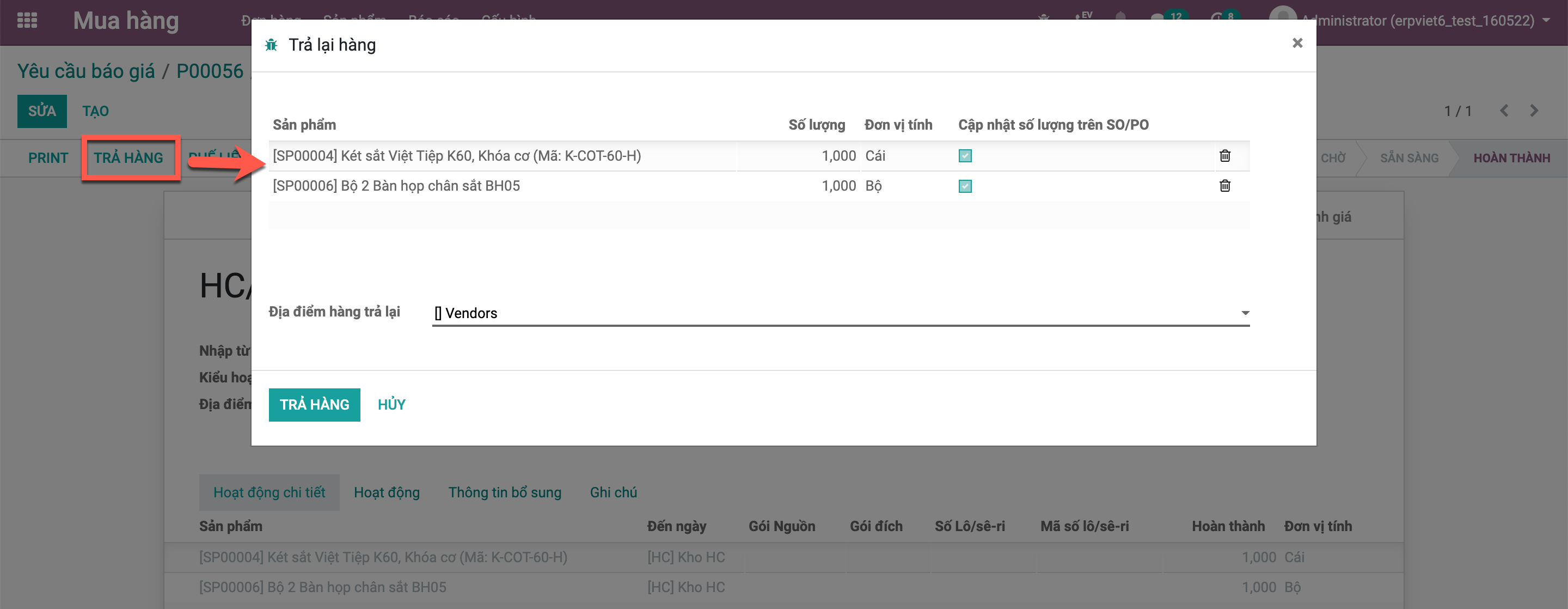Go to next record arrow
The height and width of the screenshot is (609, 1568).
click(1534, 111)
